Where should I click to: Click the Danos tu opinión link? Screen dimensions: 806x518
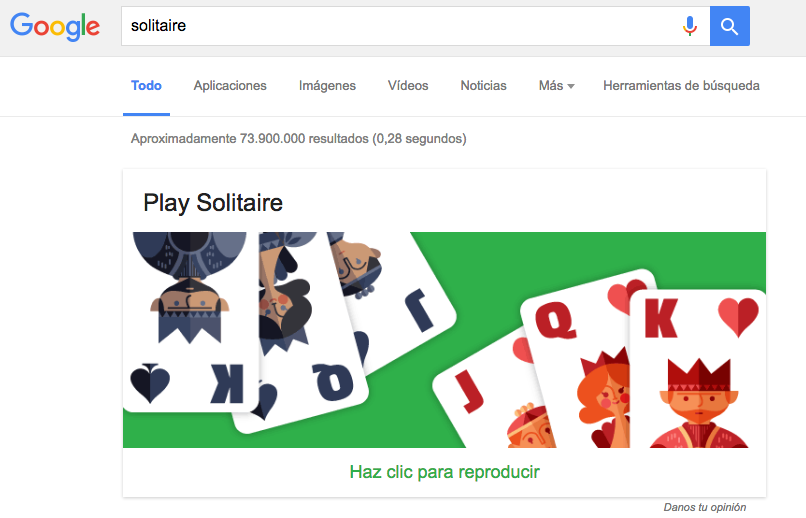(705, 507)
